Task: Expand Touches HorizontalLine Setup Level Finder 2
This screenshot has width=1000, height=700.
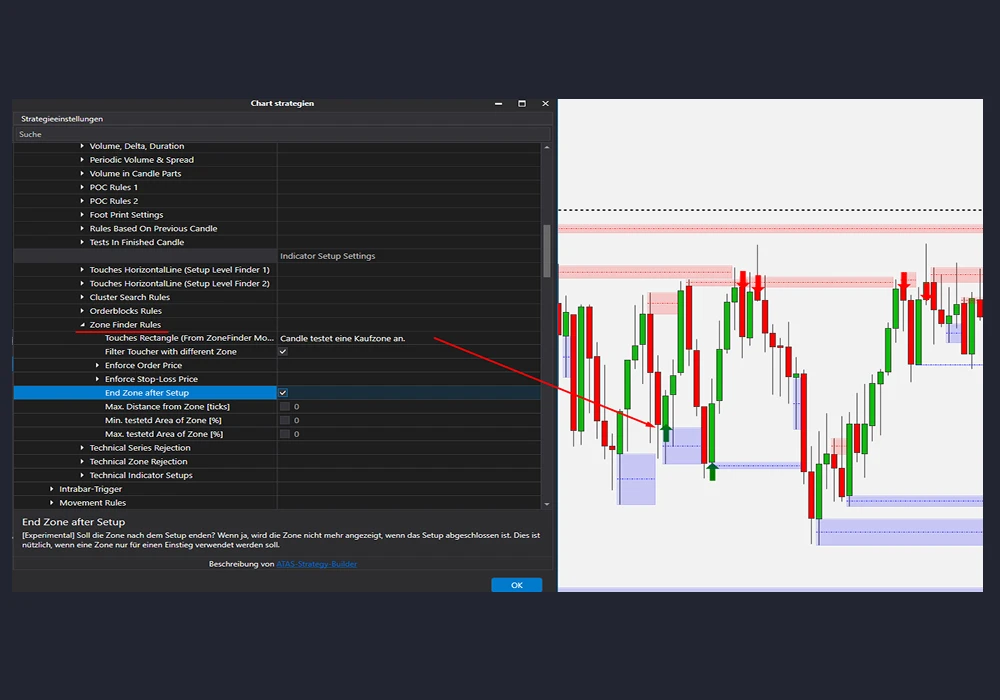Action: 82,284
